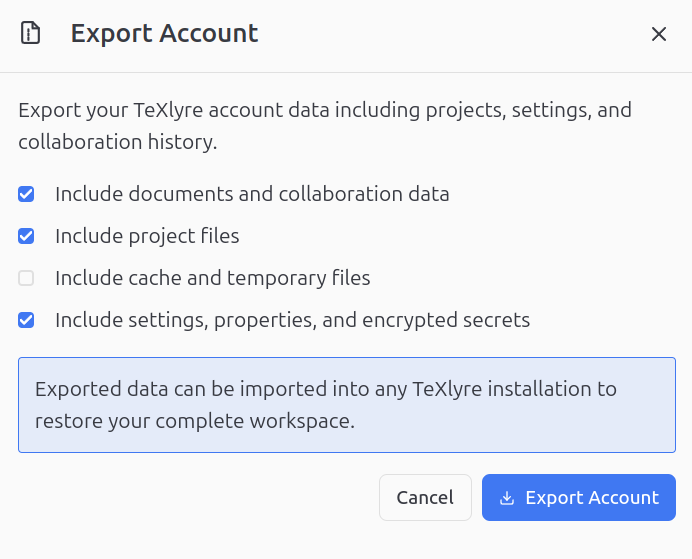Toggle settings, properties, and encrypted secrets checkbox
692x559 pixels.
point(27,321)
